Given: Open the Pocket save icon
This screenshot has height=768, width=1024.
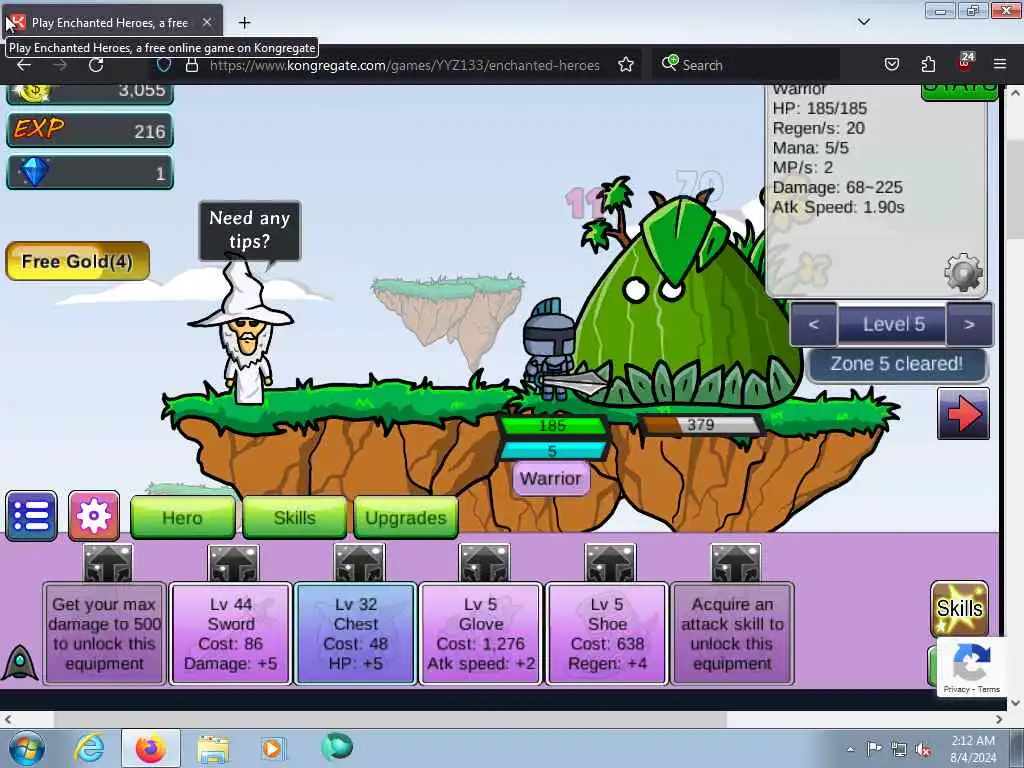Looking at the screenshot, I should [x=891, y=65].
